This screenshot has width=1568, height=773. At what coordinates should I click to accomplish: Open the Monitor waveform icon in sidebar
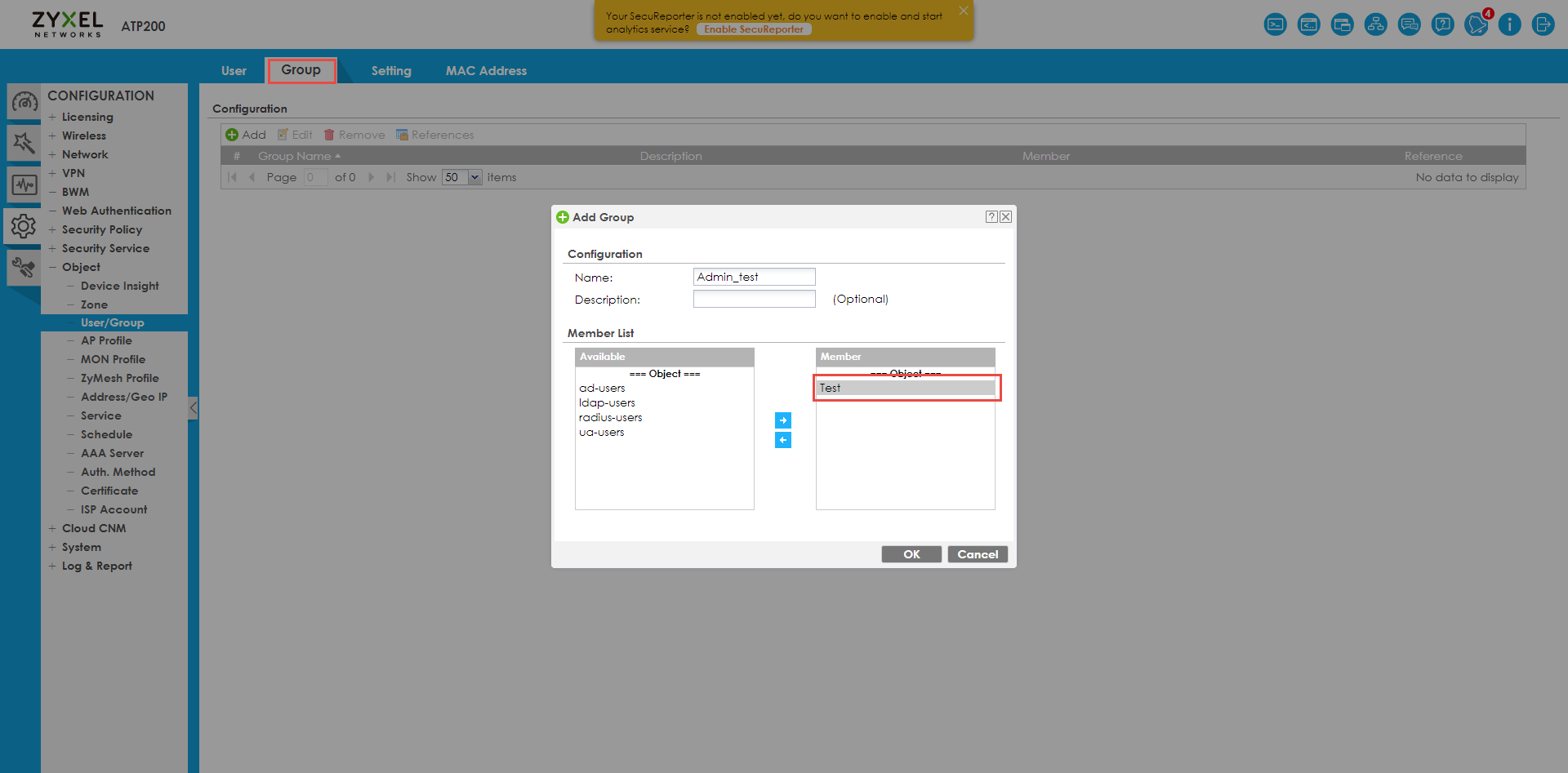tap(24, 185)
